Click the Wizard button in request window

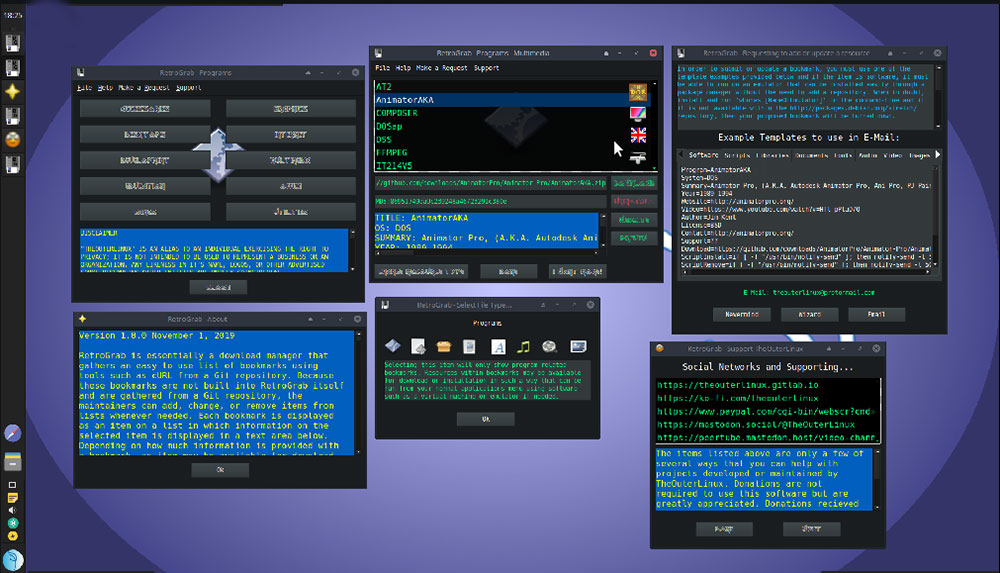pos(809,315)
